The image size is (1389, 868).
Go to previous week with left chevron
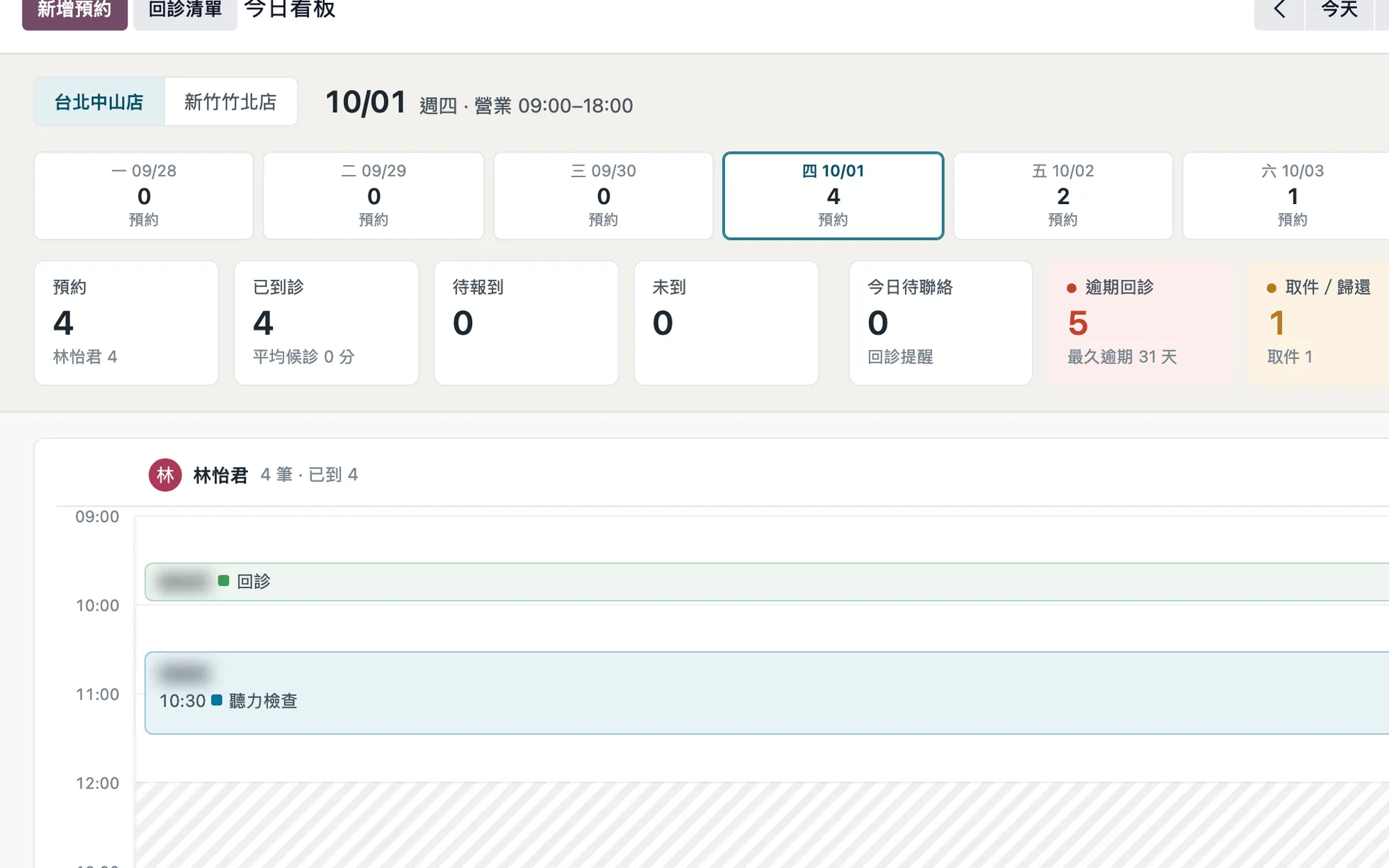(1279, 11)
